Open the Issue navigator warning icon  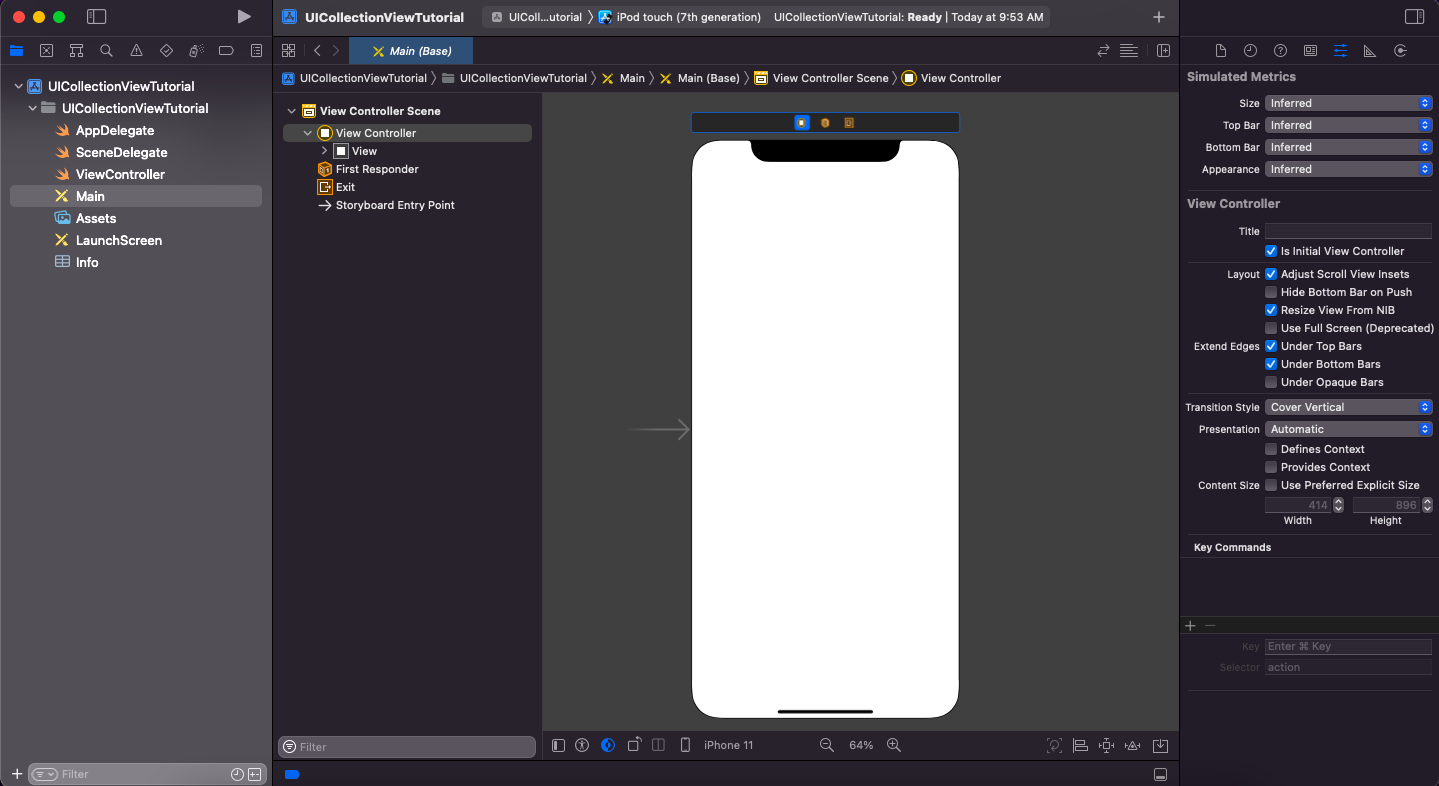point(136,51)
